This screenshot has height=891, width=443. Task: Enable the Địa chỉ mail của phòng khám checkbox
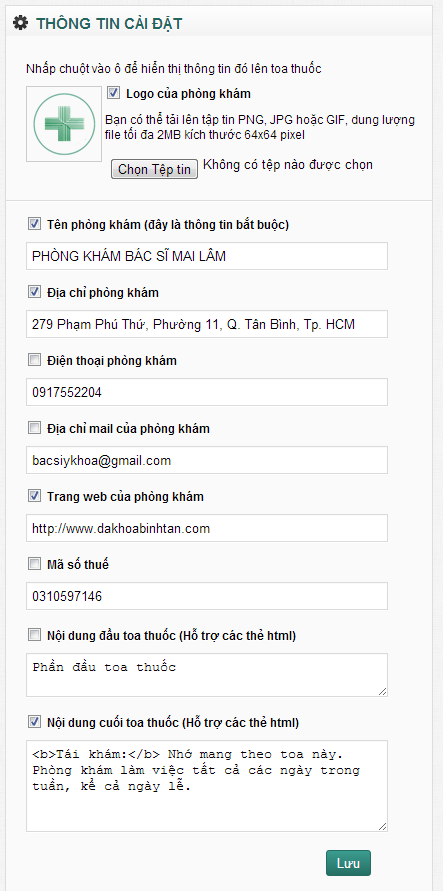click(35, 428)
